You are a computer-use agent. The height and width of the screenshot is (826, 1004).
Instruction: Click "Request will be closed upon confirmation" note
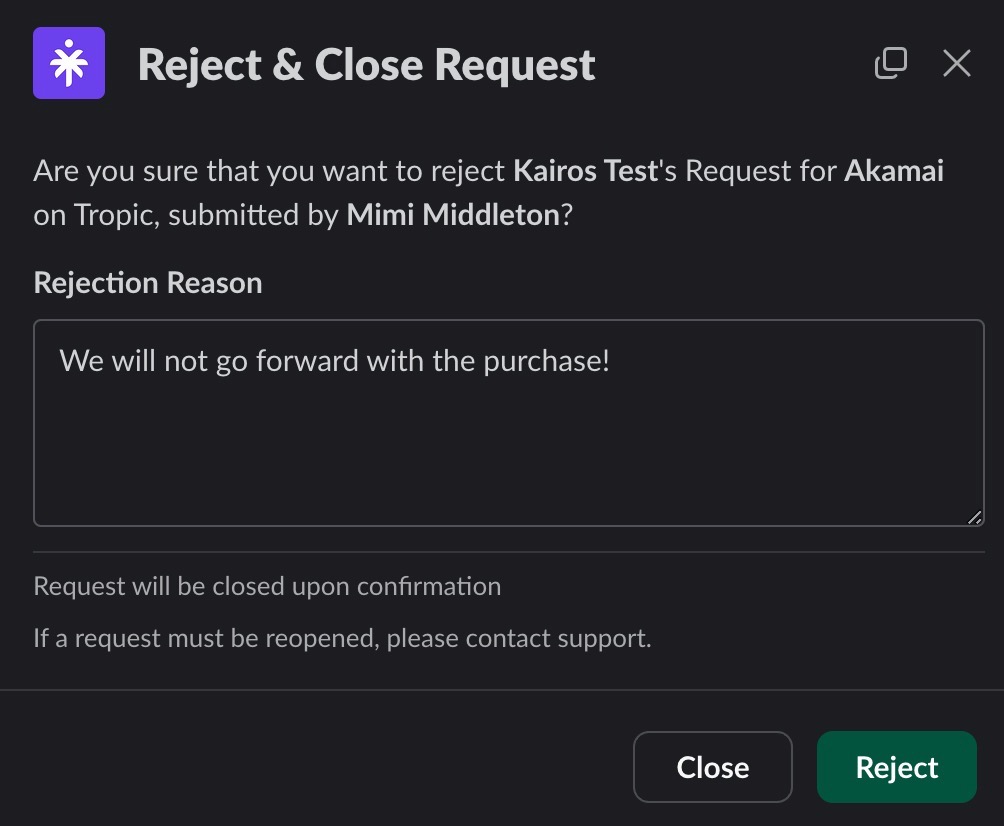coord(267,587)
